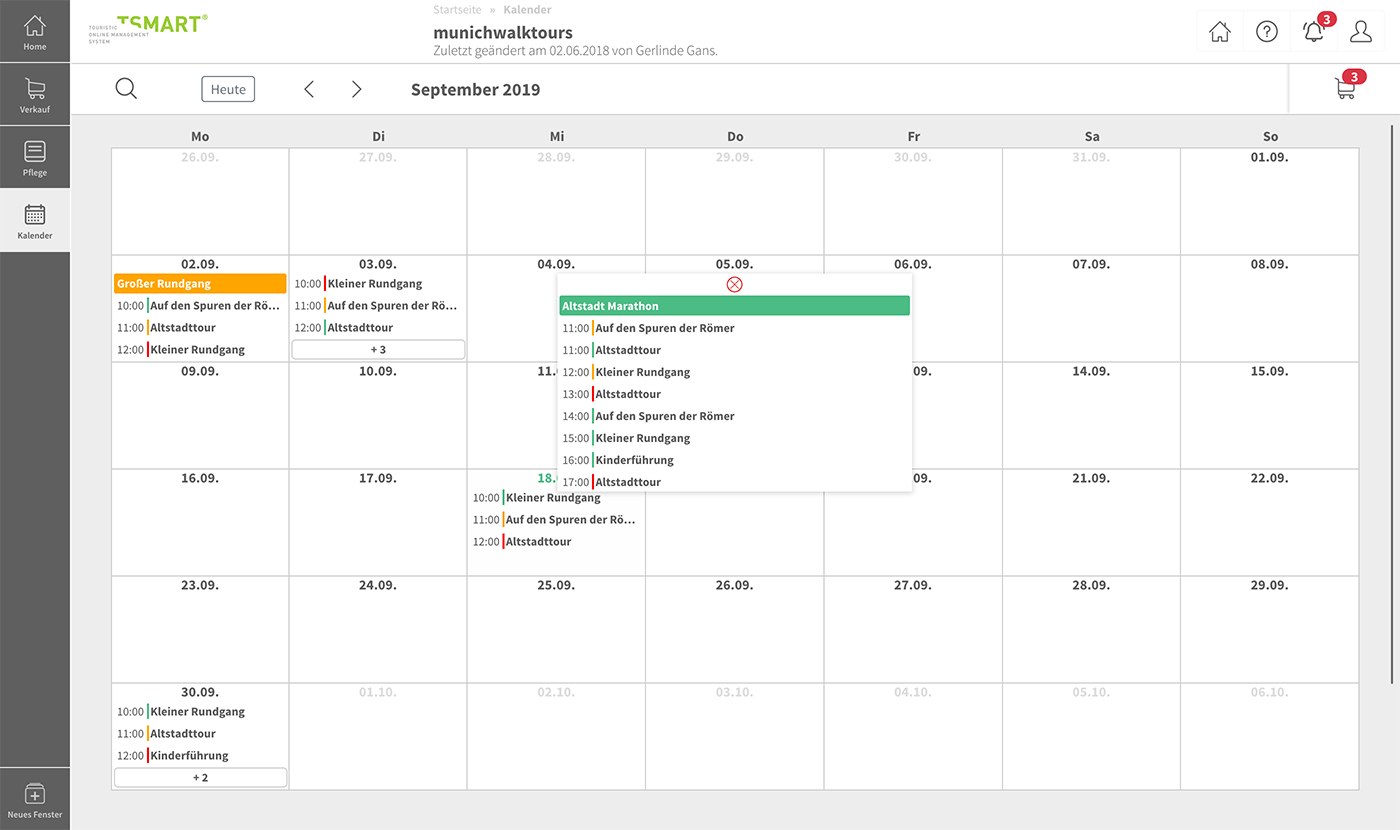Go to the previous month

[309, 89]
